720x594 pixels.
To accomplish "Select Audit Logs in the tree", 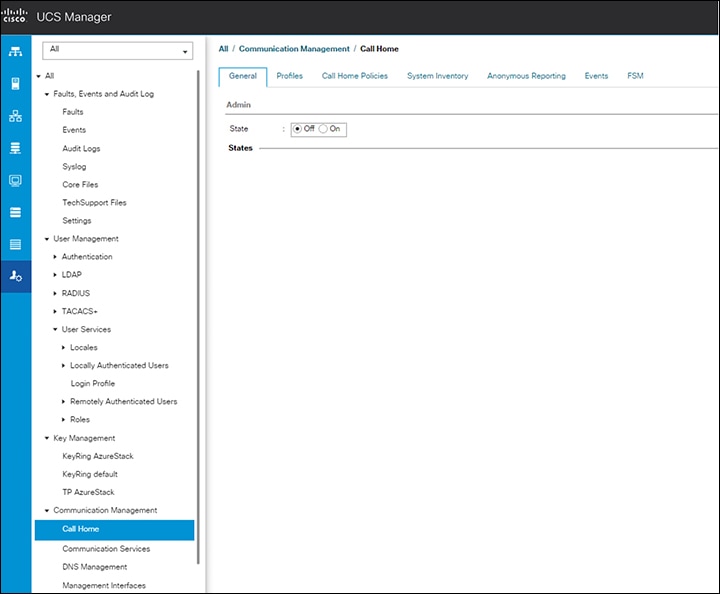I will pos(81,149).
